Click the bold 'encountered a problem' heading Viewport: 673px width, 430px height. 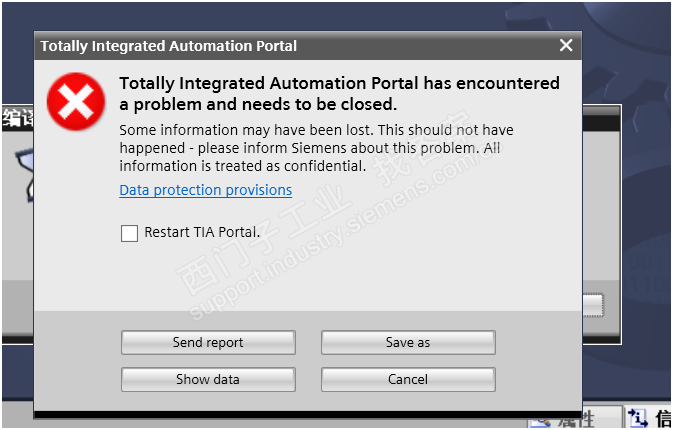pyautogui.click(x=338, y=93)
